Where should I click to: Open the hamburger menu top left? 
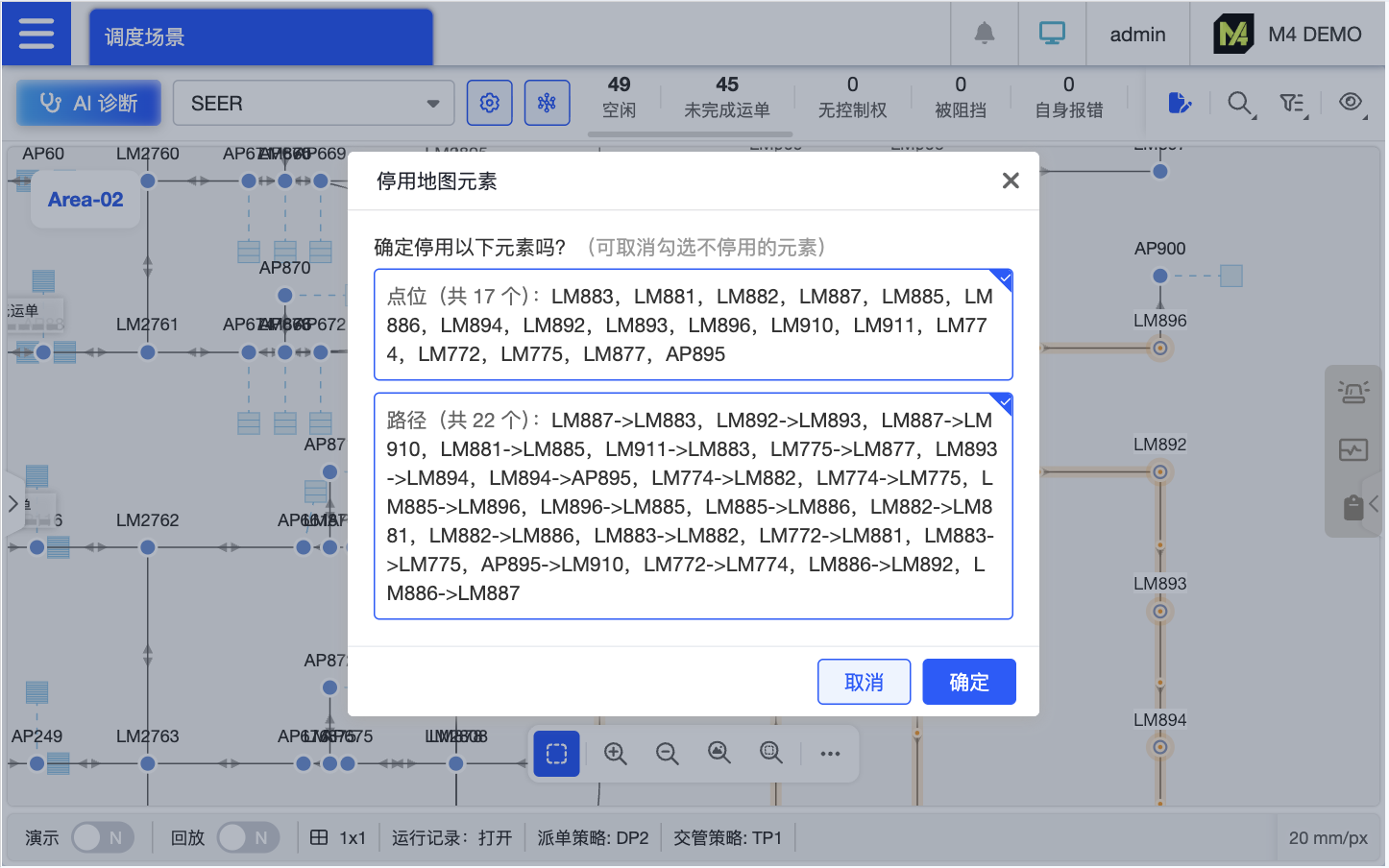pyautogui.click(x=36, y=33)
